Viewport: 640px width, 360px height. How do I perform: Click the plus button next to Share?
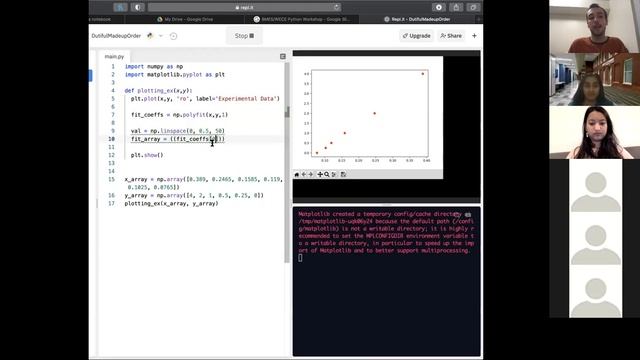[474, 36]
